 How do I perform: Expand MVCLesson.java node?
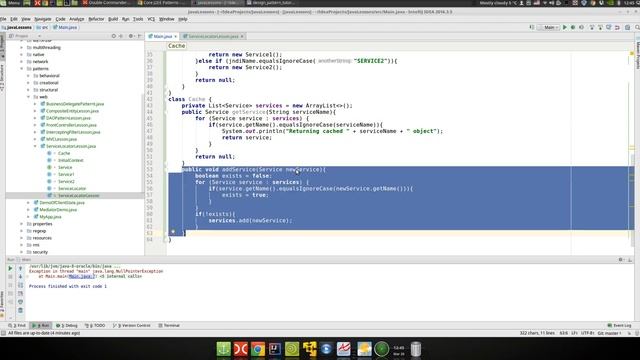click(35, 139)
